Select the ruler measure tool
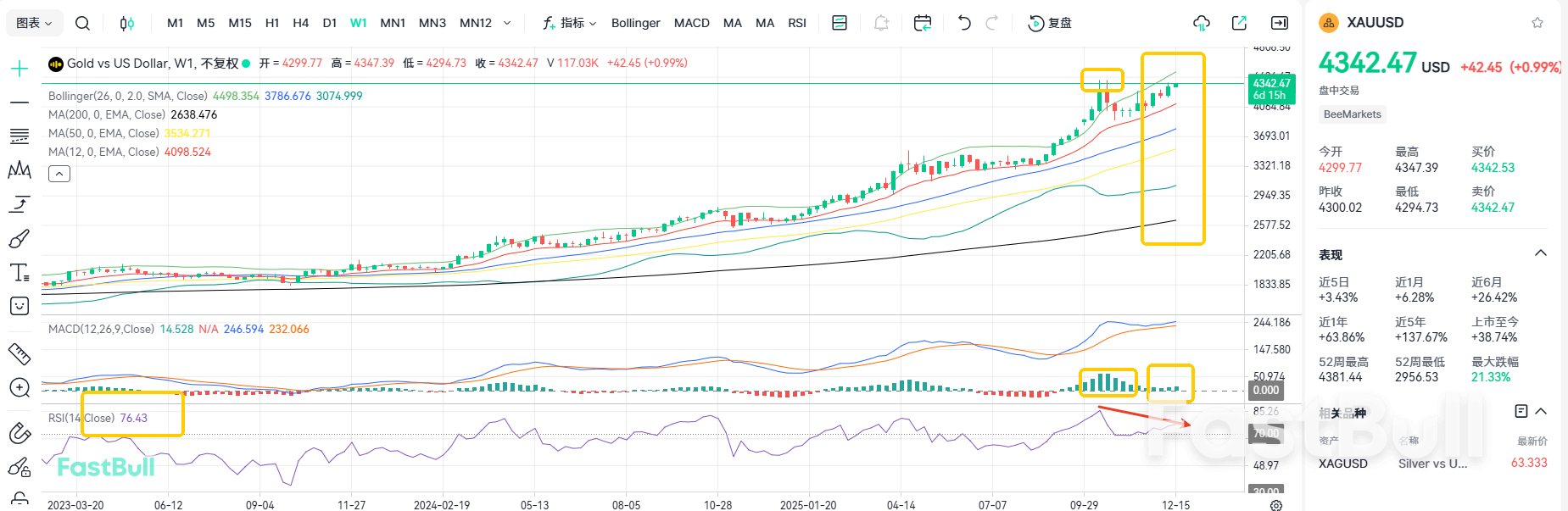 point(19,353)
